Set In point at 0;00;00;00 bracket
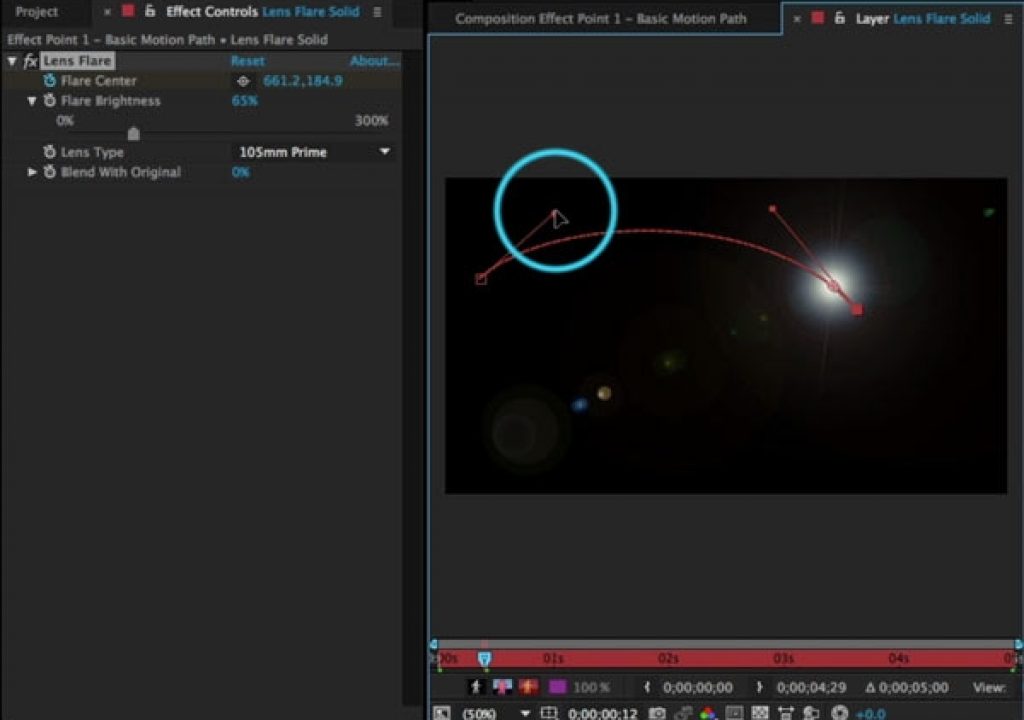1024x720 pixels. (x=647, y=687)
